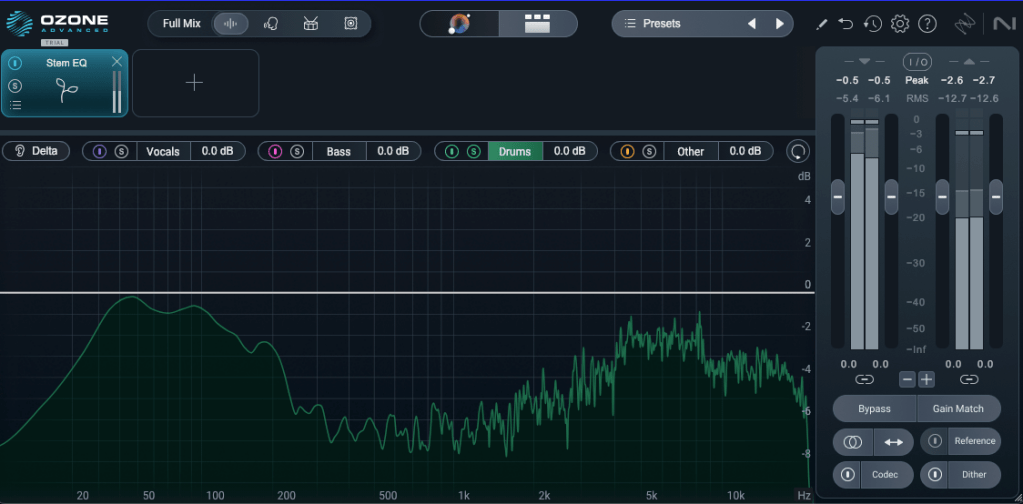
Task: Select the Drums stem tab
Action: 515,152
